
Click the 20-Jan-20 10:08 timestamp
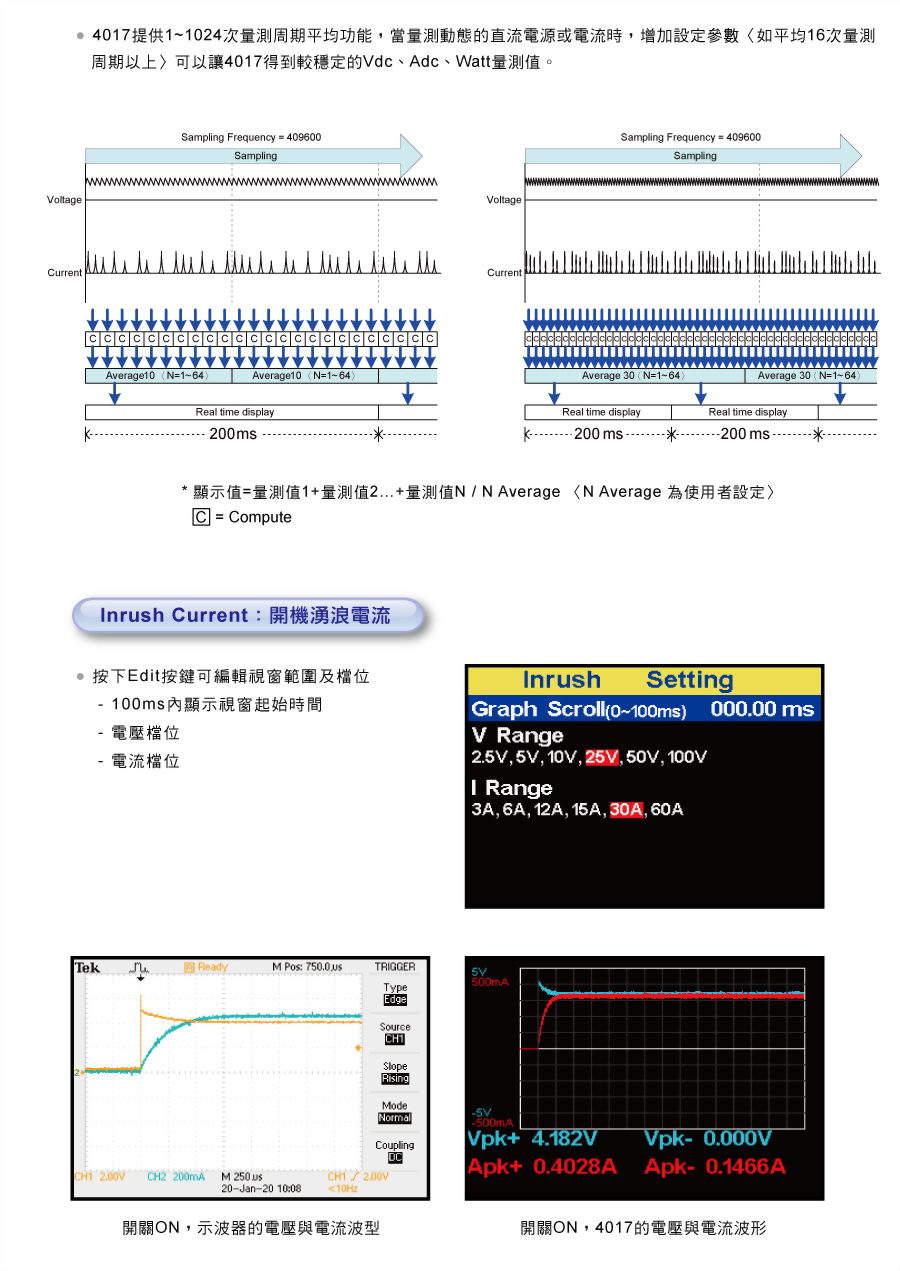pos(261,1189)
